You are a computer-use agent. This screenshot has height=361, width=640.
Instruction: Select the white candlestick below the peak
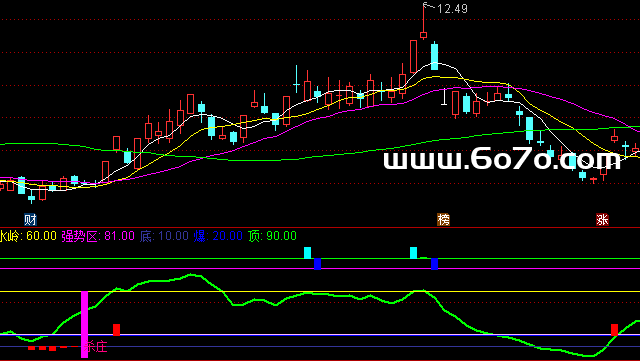coord(444,97)
